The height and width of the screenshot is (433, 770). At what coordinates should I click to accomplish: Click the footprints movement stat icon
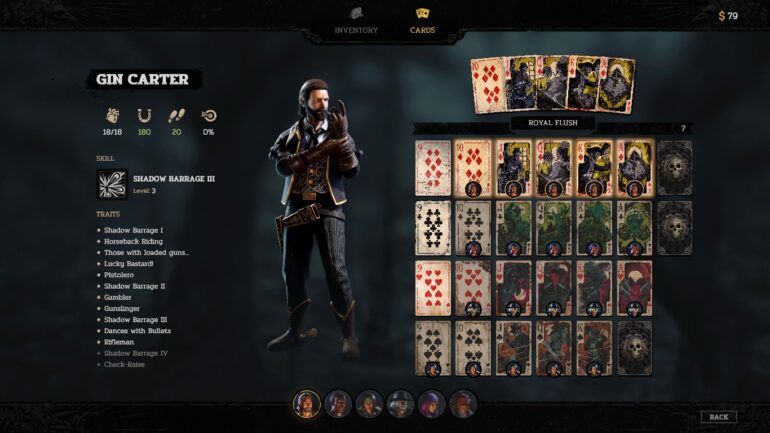pyautogui.click(x=176, y=116)
